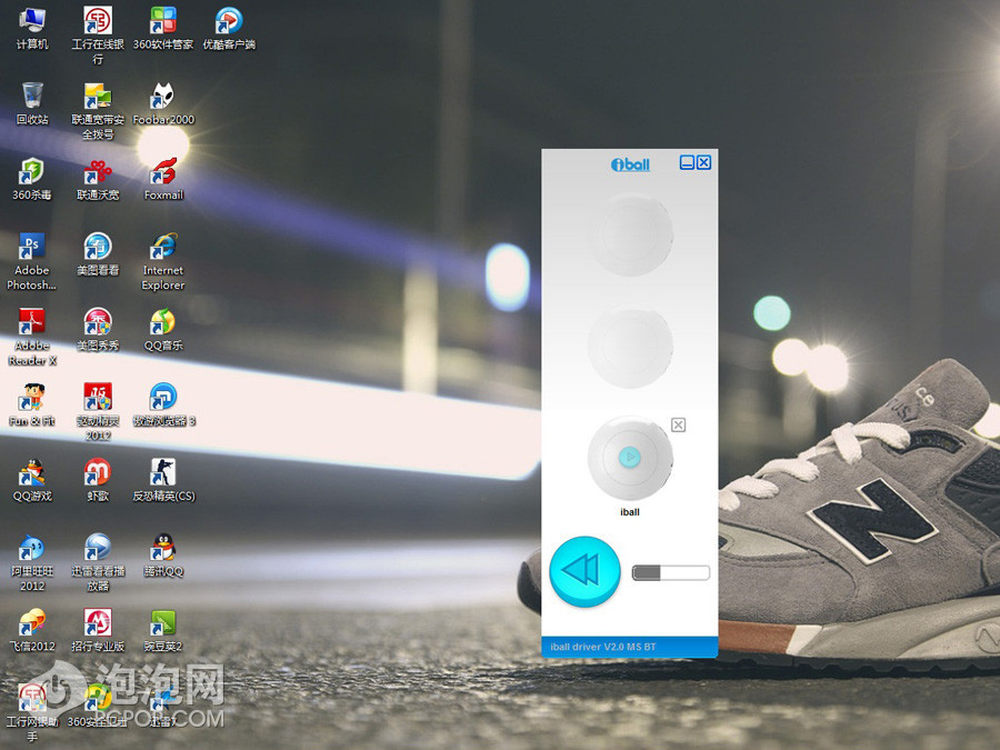Launch Internet Explorer shortcut
Viewport: 1000px width, 750px height.
tap(163, 261)
